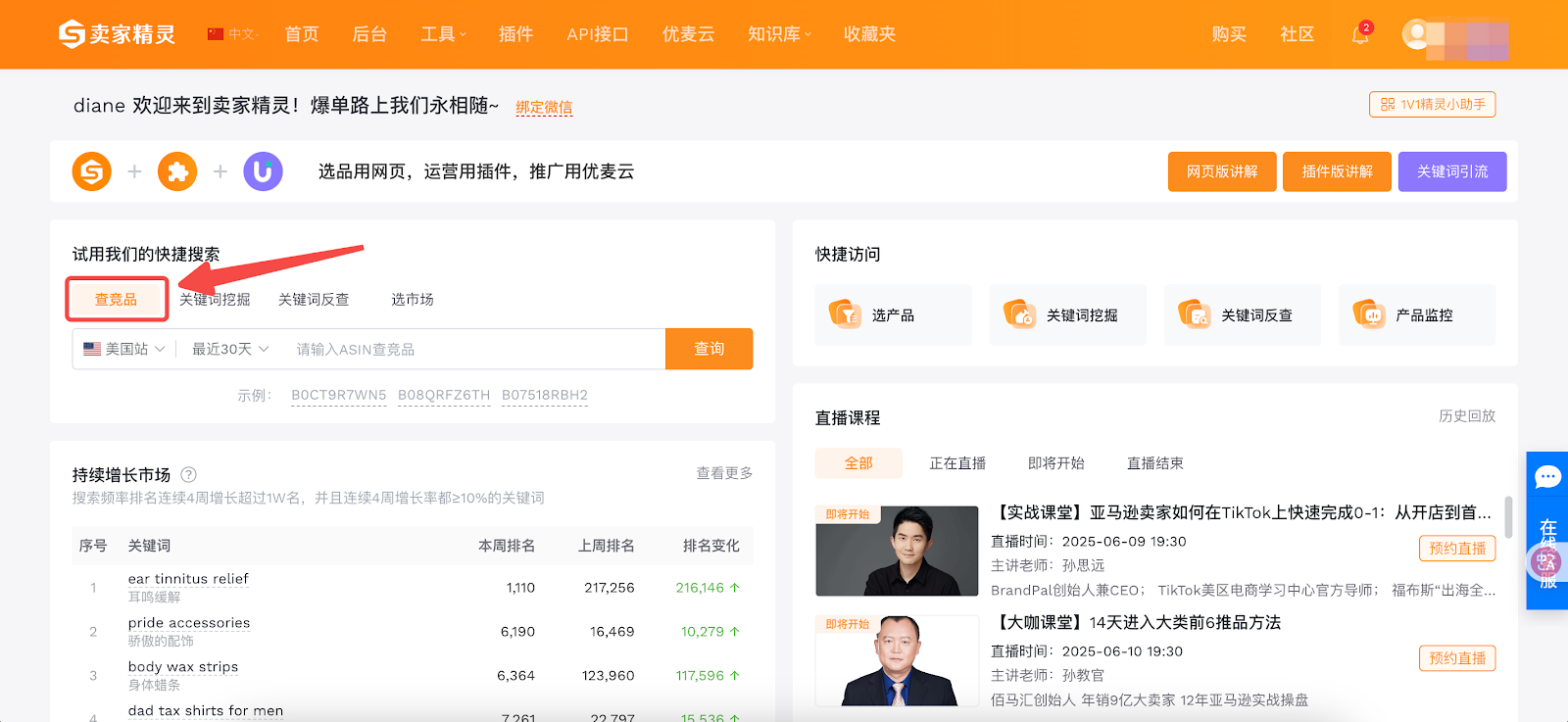1568x722 pixels.
Task: Show 直播结束 courses
Action: click(x=1155, y=463)
